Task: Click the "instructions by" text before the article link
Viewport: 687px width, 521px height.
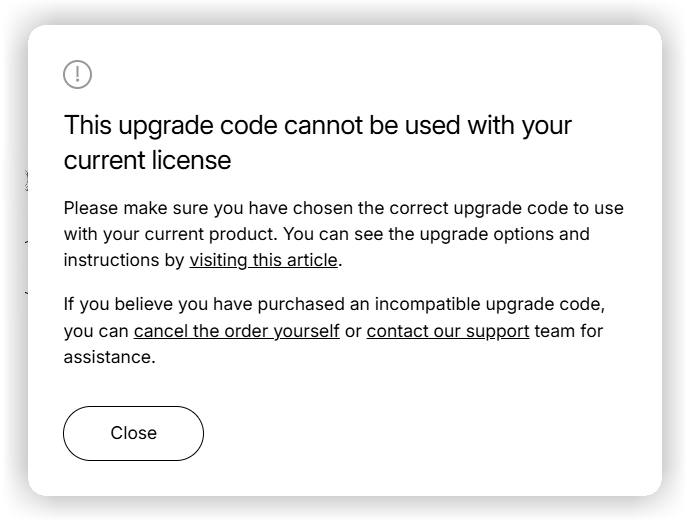Action: pyautogui.click(x=124, y=261)
